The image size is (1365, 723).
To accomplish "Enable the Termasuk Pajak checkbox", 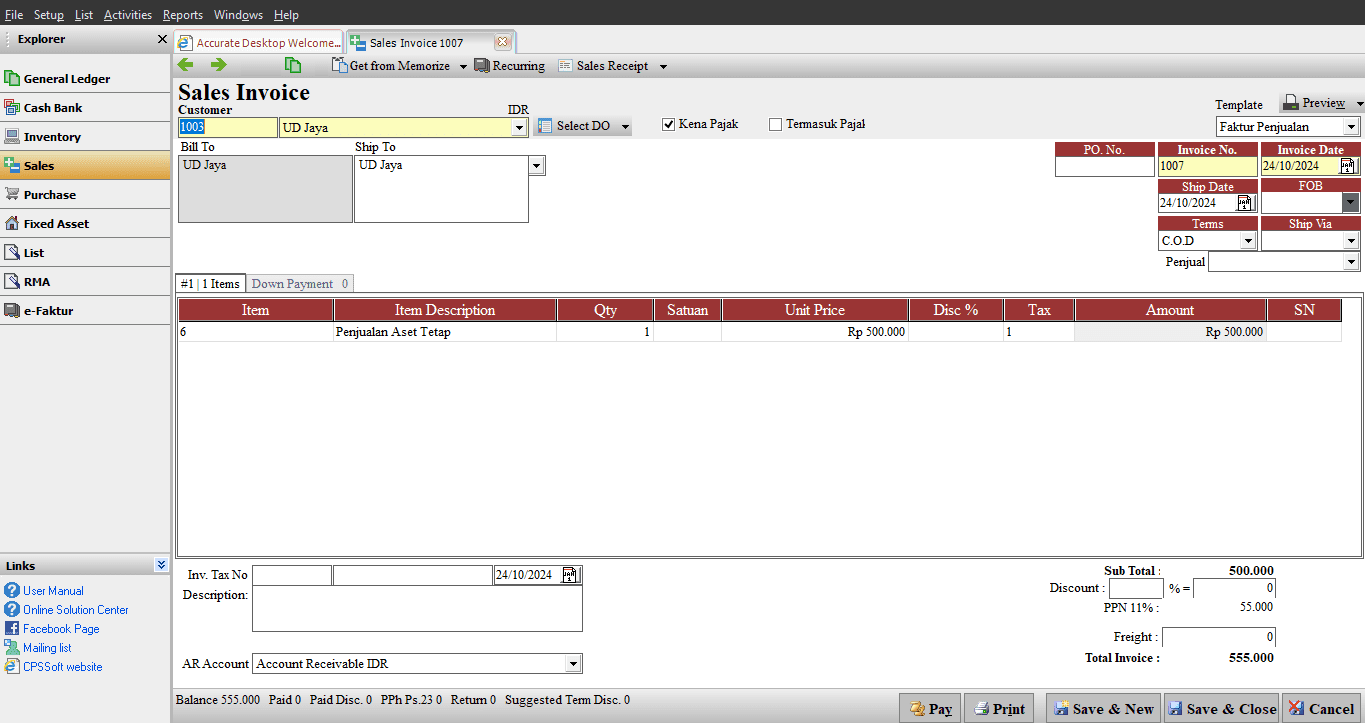I will [x=776, y=125].
